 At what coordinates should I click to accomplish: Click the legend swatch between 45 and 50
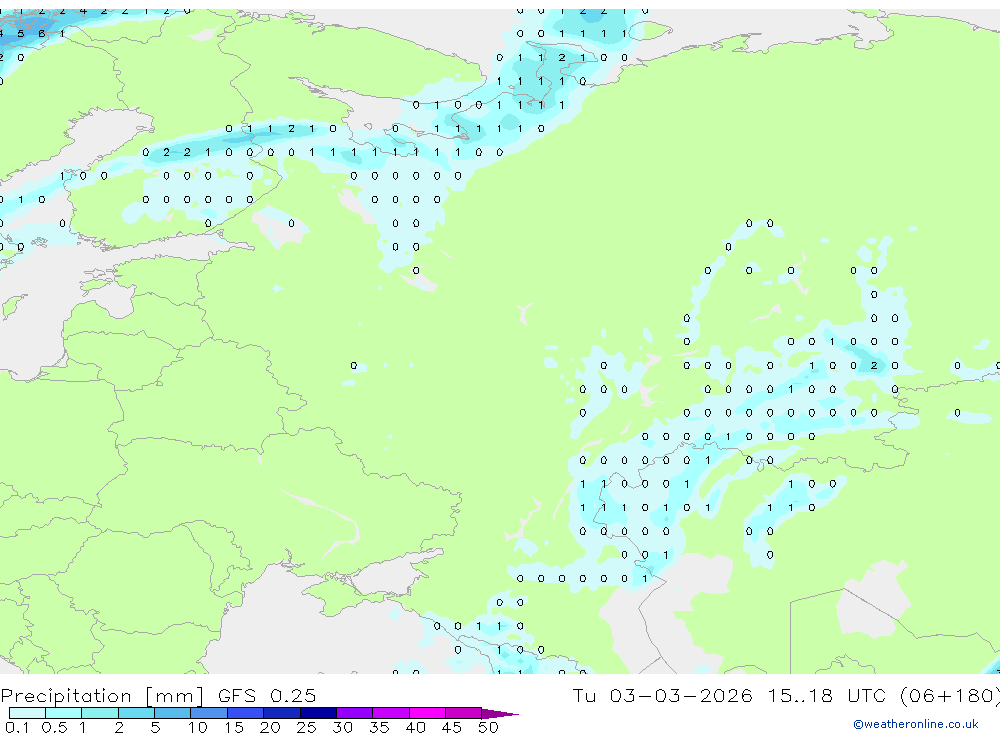pyautogui.click(x=464, y=713)
